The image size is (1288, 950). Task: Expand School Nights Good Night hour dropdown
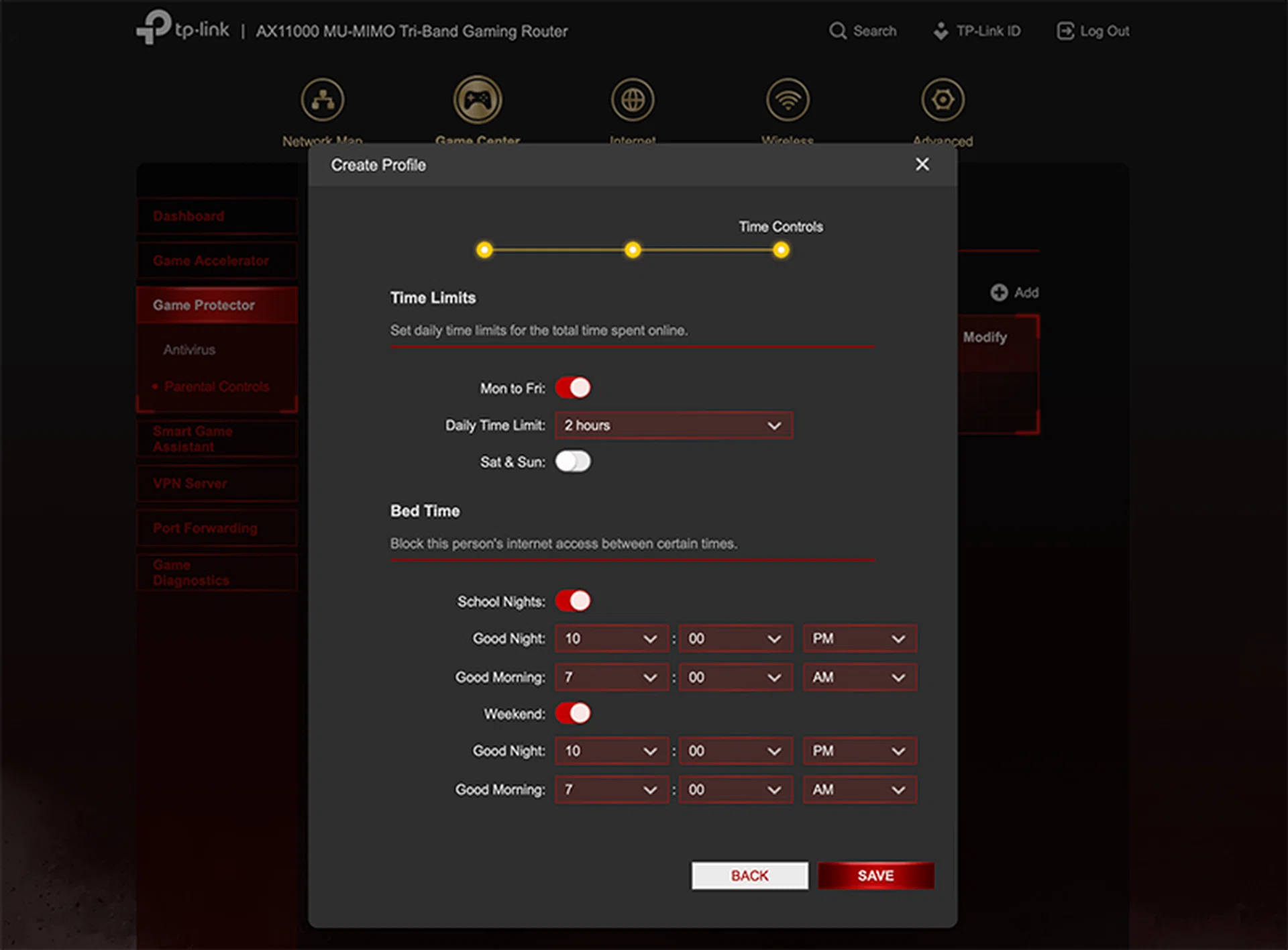pyautogui.click(x=611, y=639)
